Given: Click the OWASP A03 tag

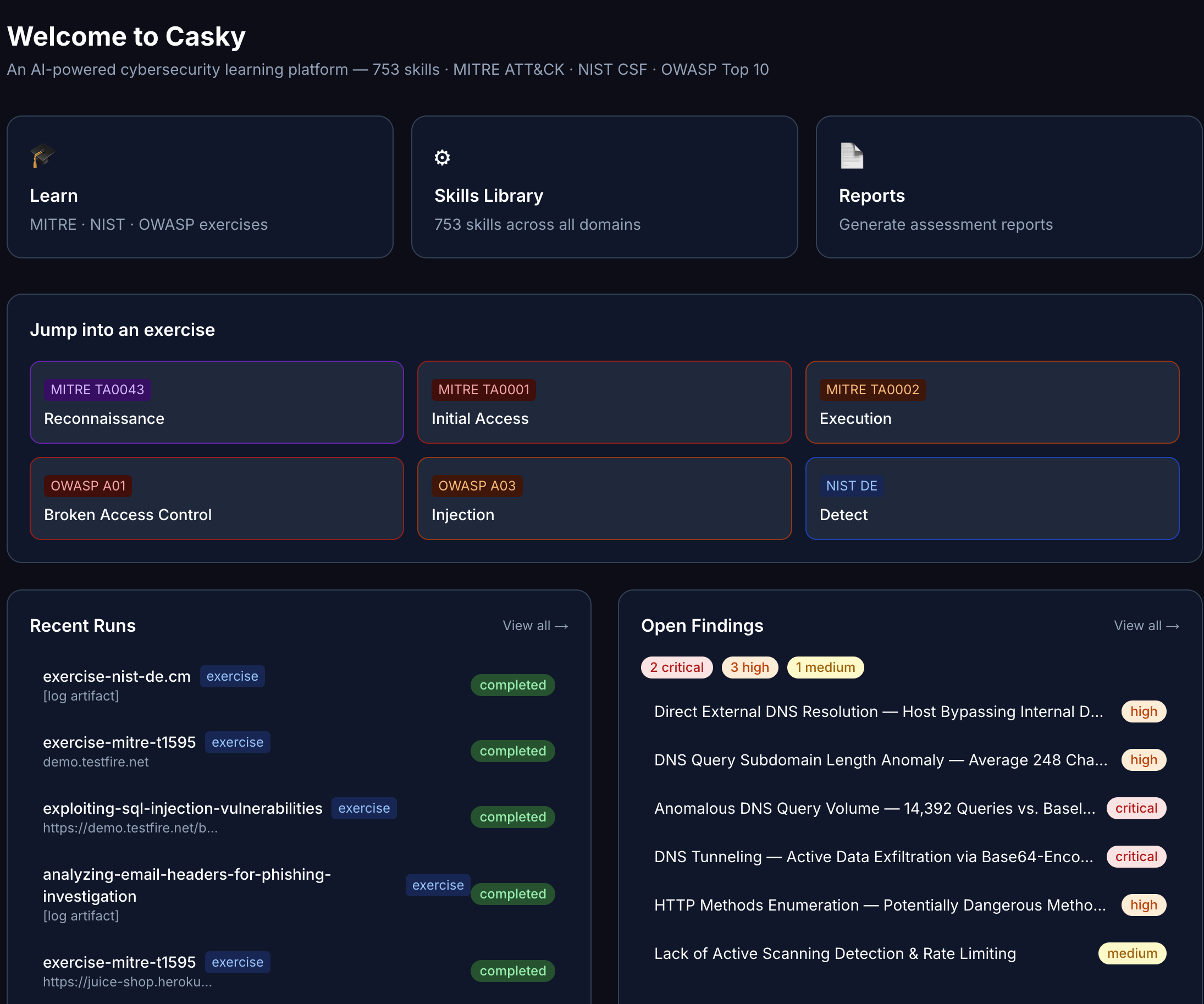Looking at the screenshot, I should [x=477, y=486].
